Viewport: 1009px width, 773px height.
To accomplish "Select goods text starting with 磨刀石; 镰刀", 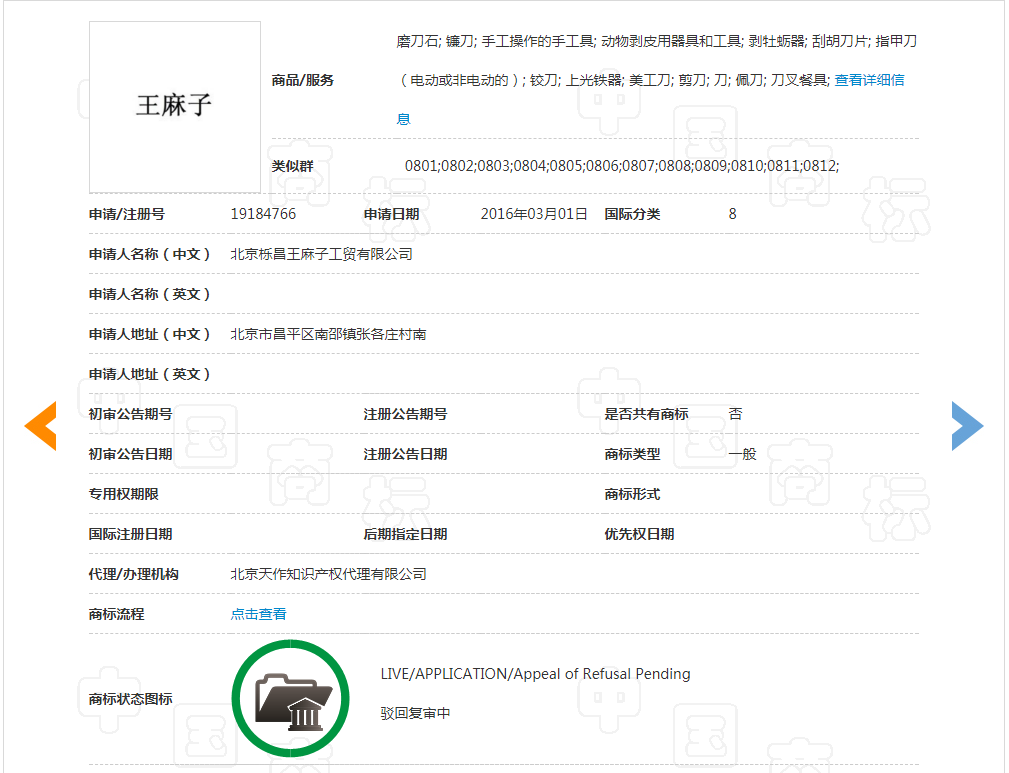I will coord(656,41).
